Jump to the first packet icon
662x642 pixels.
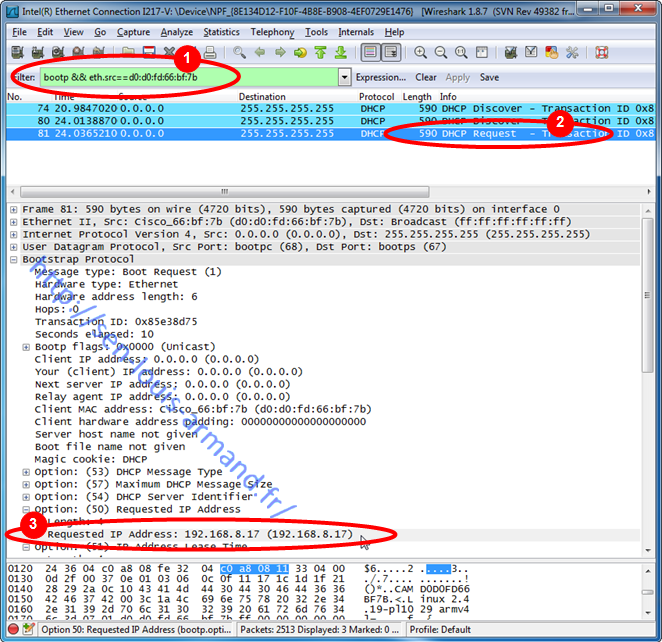(320, 52)
